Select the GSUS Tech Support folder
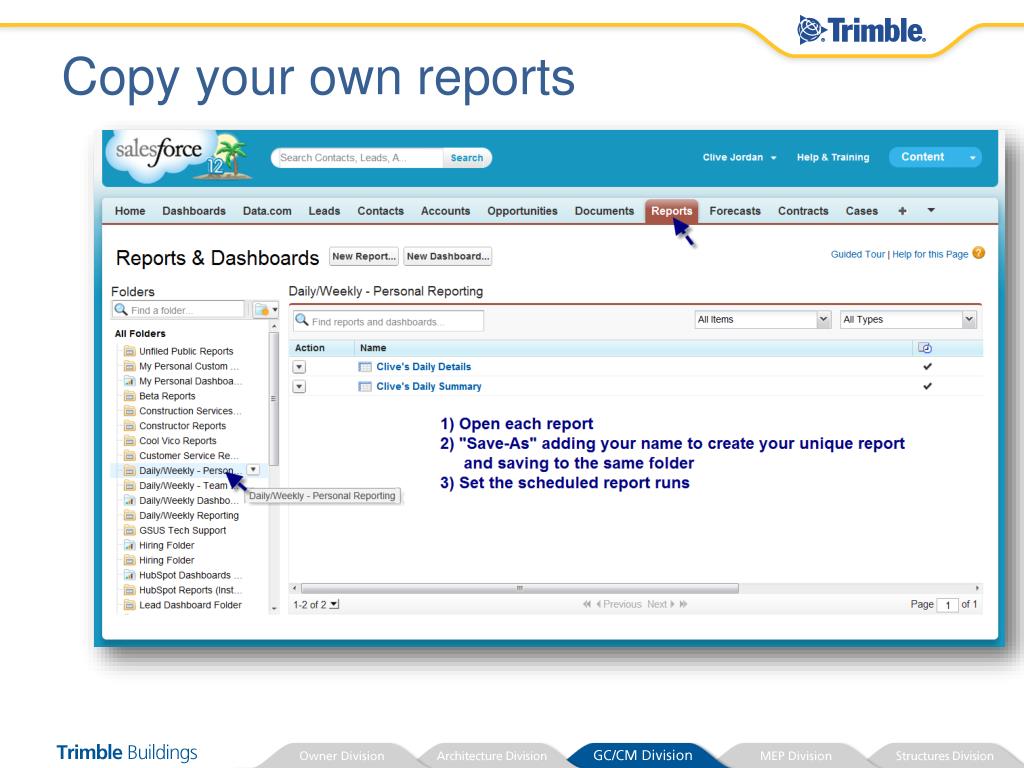This screenshot has height=768, width=1024. 182,530
